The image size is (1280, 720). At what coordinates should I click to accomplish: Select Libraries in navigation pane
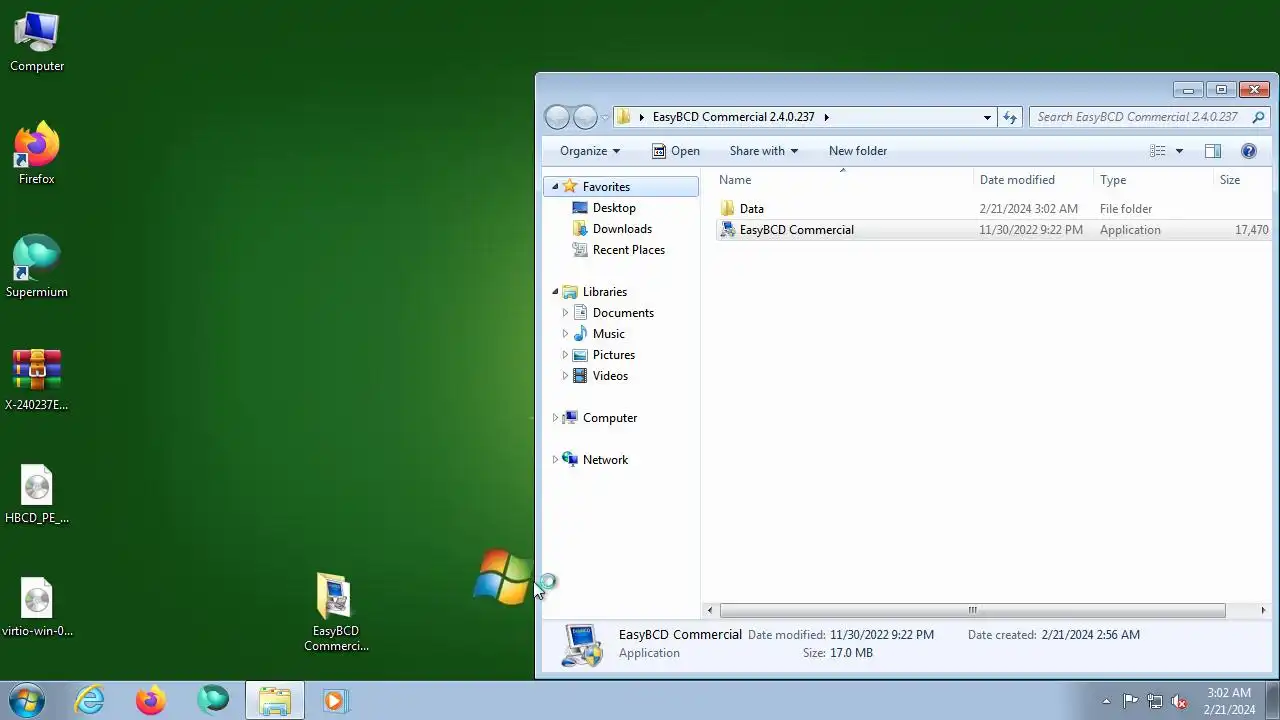click(x=605, y=292)
